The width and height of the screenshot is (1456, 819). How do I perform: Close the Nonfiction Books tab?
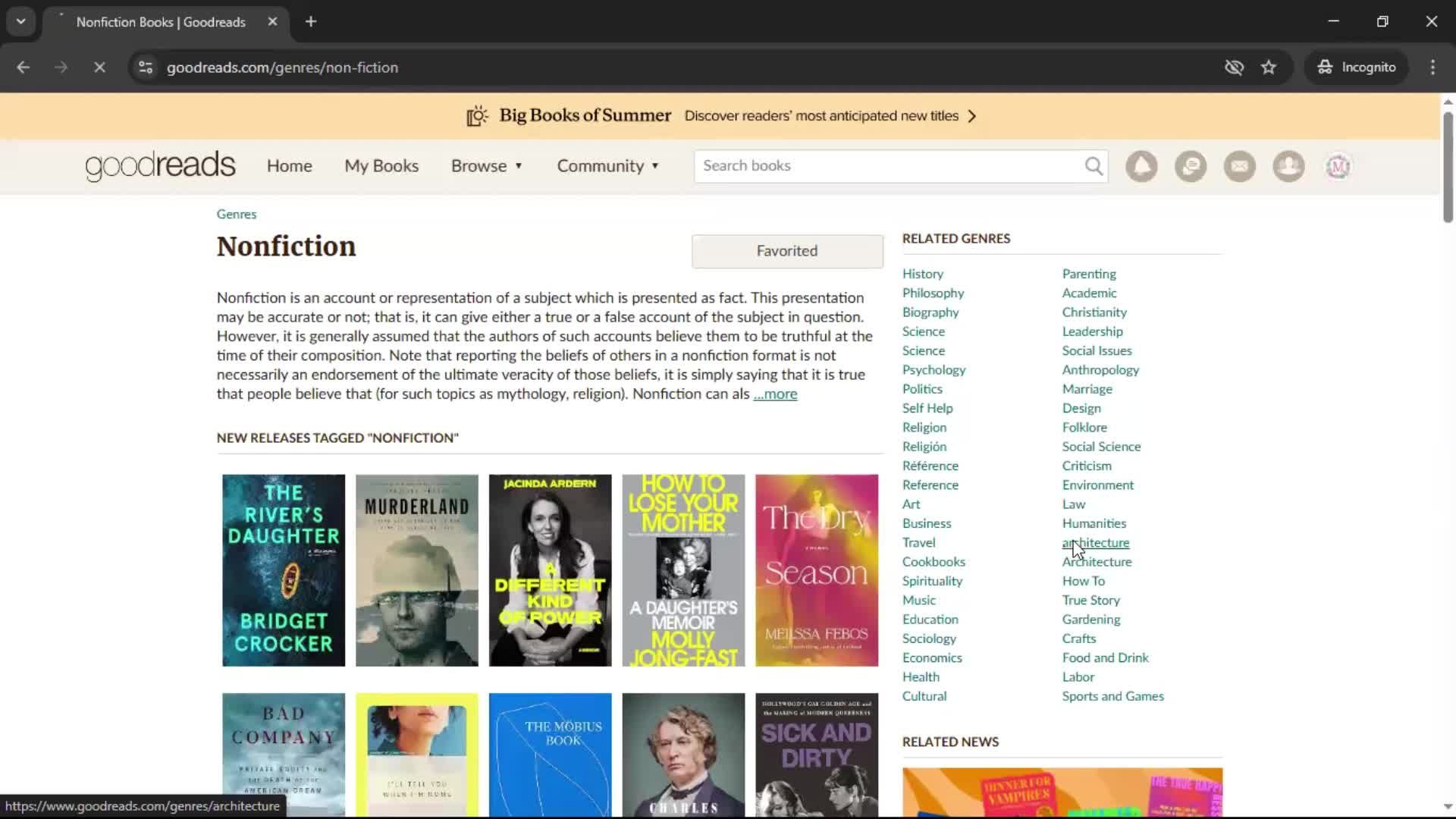272,22
